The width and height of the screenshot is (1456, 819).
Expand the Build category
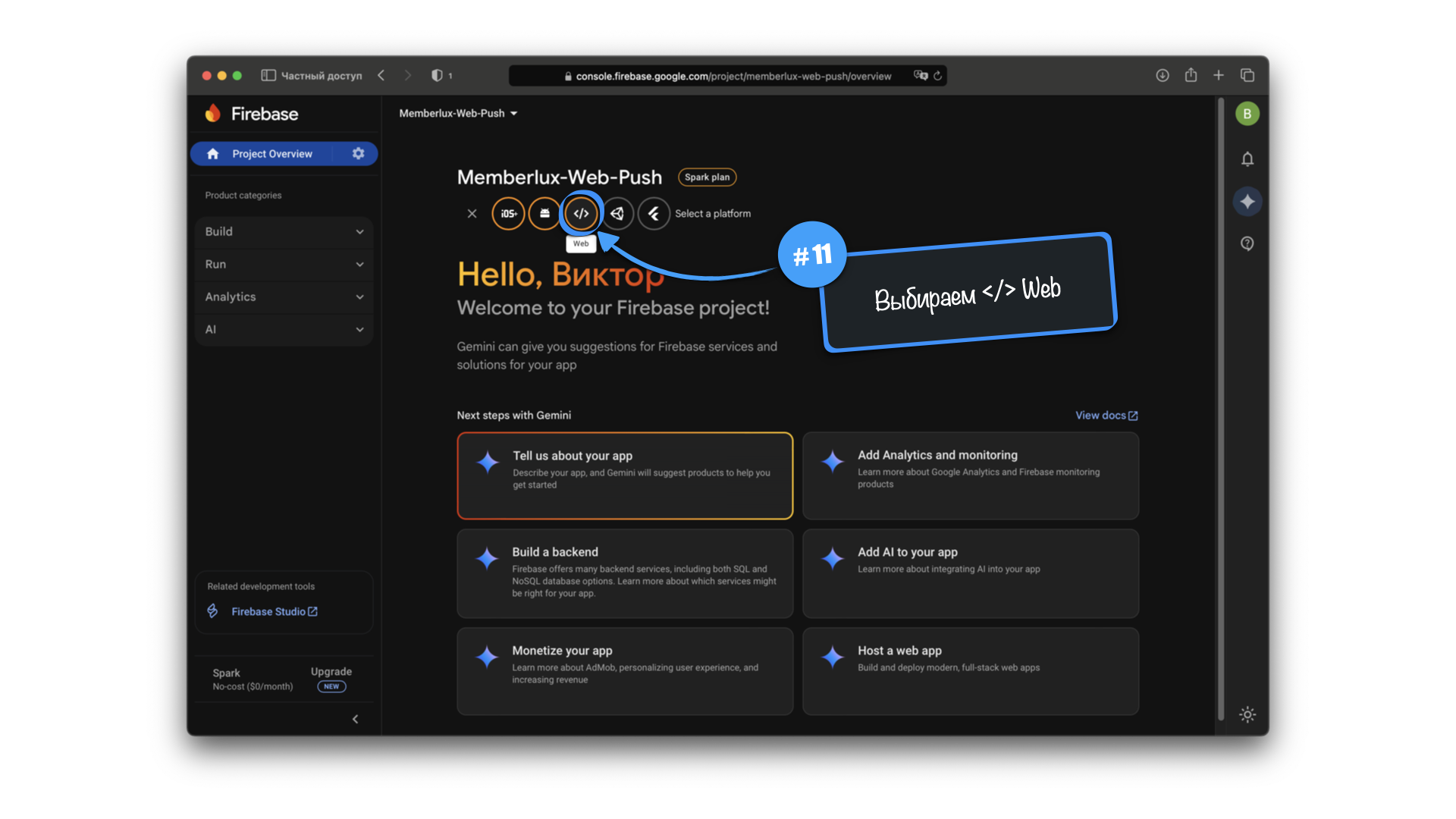tap(284, 232)
